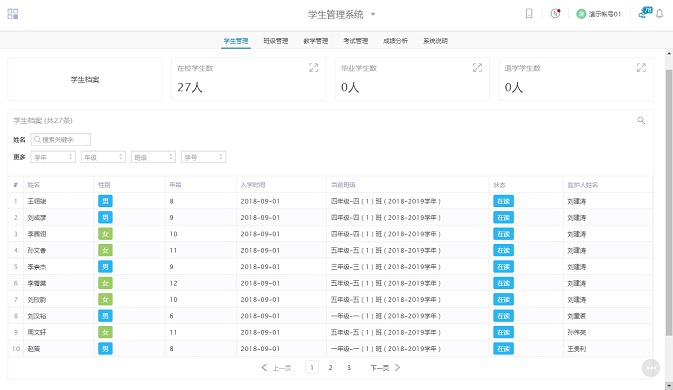Click the mobile phone icon in the header
673x390 pixels.
[529, 14]
